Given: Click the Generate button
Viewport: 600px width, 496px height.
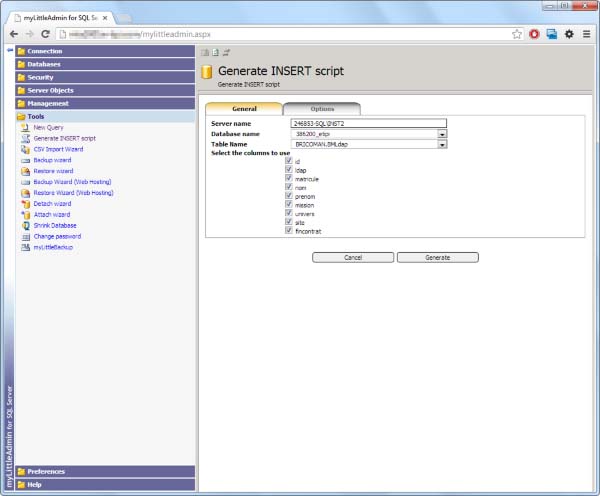Looking at the screenshot, I should (x=438, y=258).
